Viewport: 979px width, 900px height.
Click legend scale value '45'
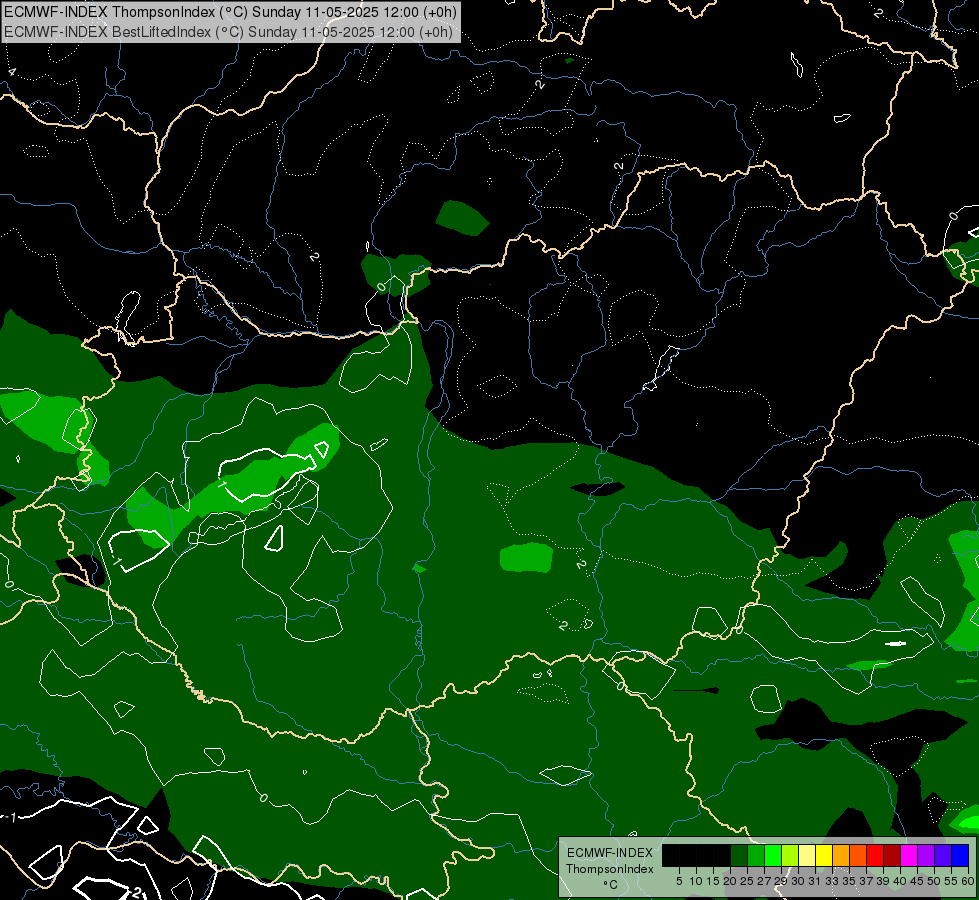[917, 881]
